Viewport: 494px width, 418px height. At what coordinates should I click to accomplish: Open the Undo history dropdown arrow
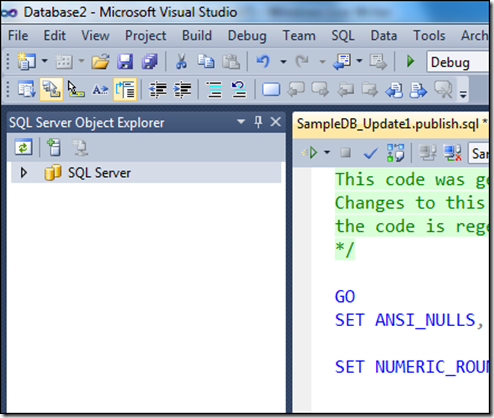(283, 62)
